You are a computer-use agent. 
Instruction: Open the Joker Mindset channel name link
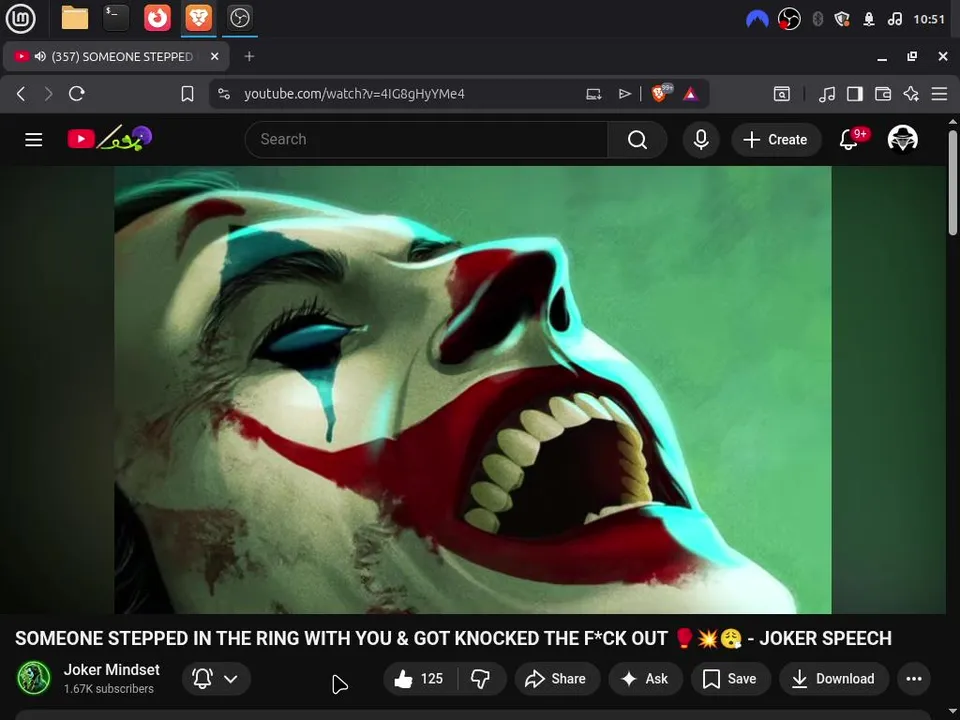point(111,670)
